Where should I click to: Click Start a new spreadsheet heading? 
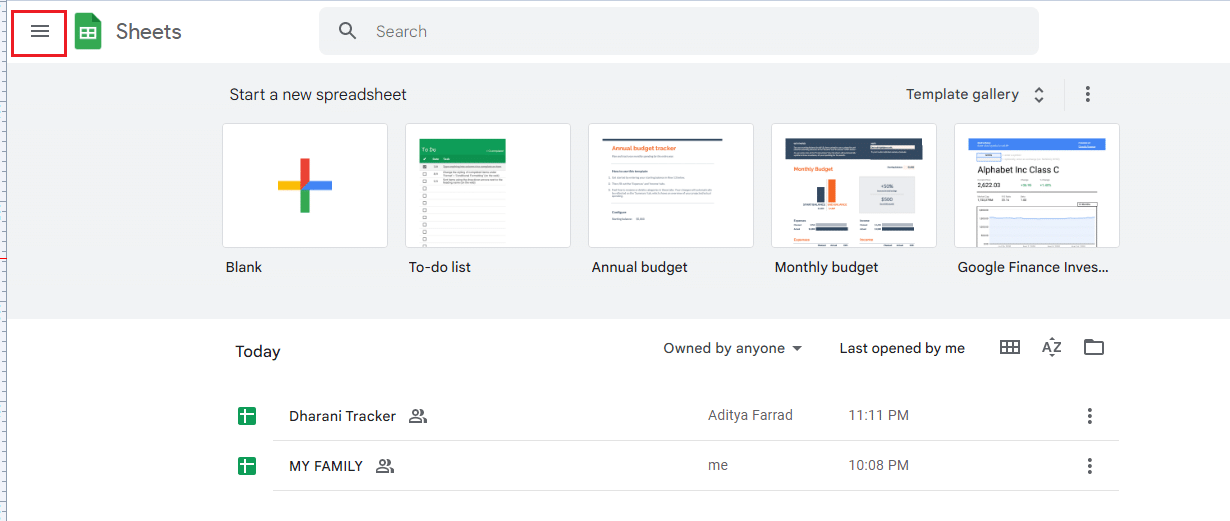(318, 94)
